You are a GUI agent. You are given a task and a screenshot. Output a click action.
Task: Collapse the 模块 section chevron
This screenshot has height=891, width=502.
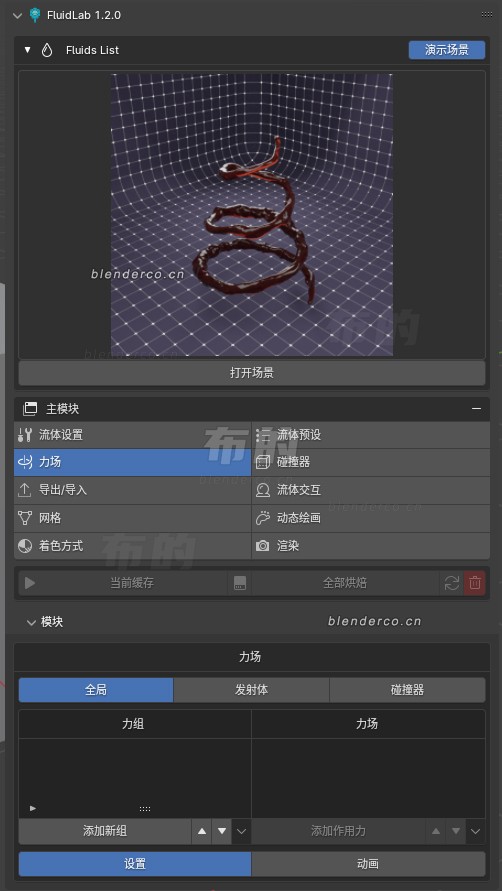pos(31,622)
